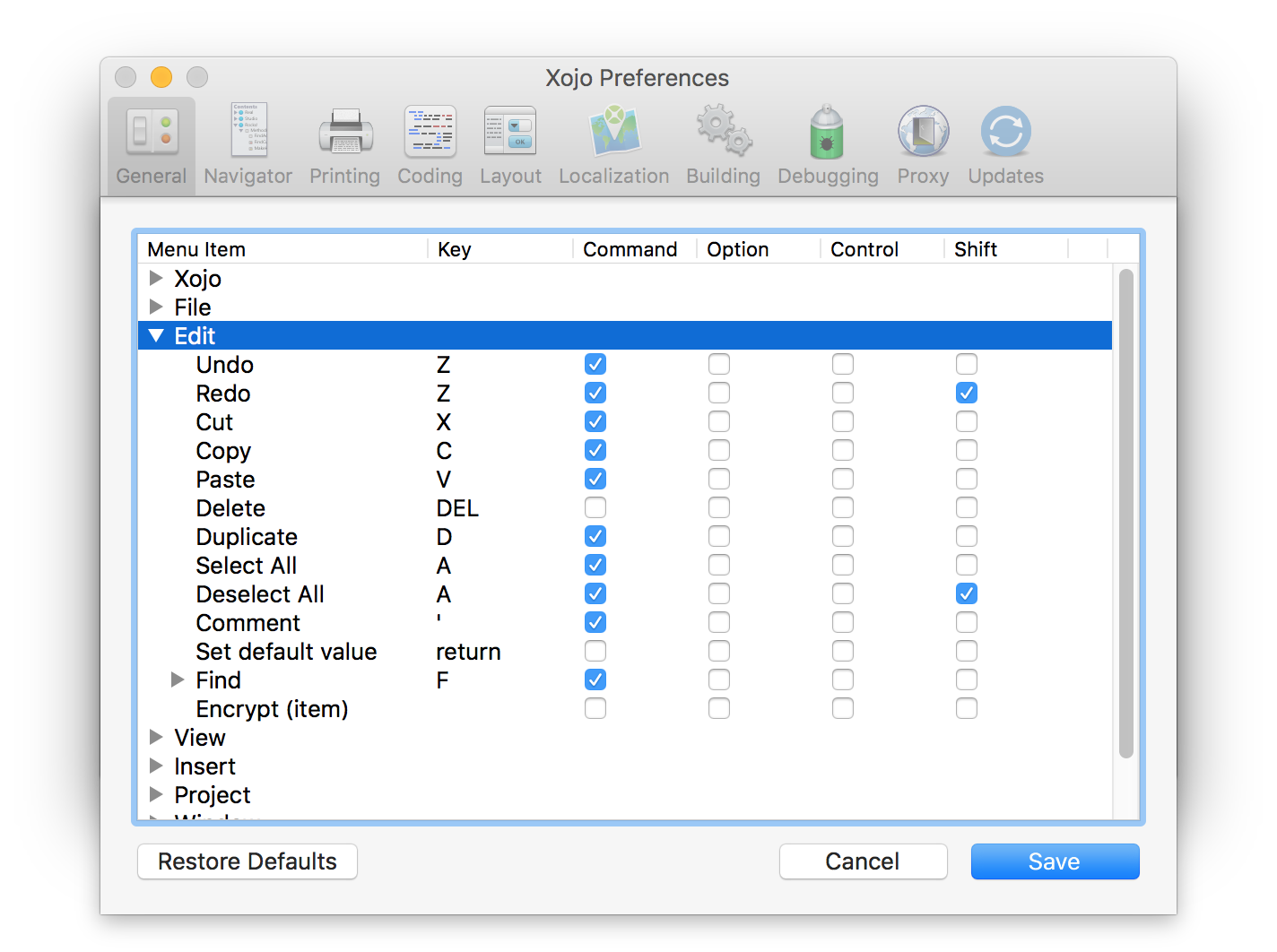The width and height of the screenshot is (1277, 952).
Task: Click the X key cell for Cut
Action: point(444,422)
